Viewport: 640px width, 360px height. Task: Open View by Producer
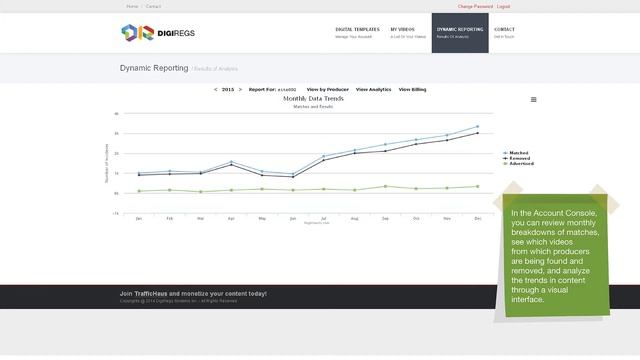click(328, 89)
